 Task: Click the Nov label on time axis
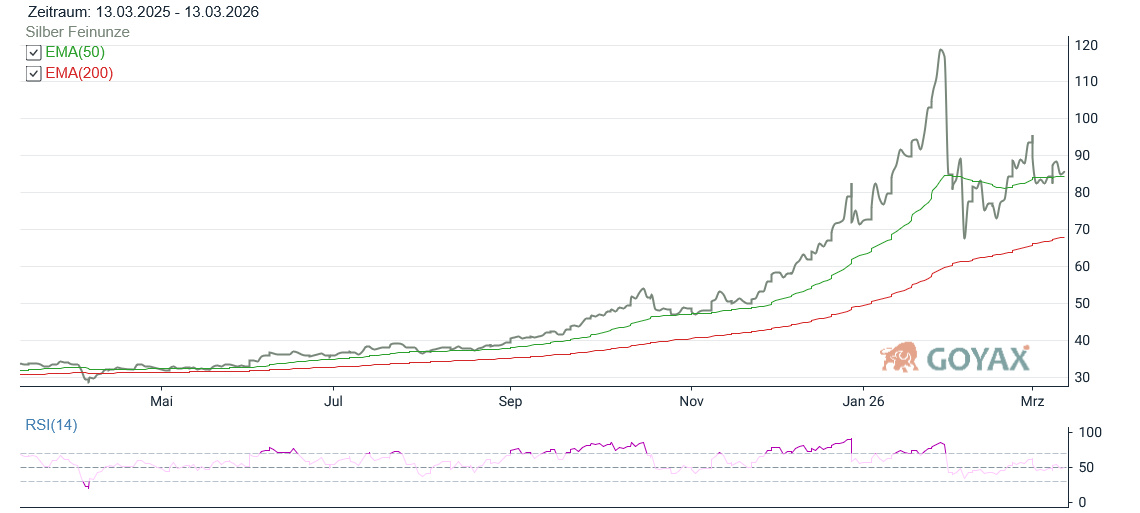(x=691, y=402)
